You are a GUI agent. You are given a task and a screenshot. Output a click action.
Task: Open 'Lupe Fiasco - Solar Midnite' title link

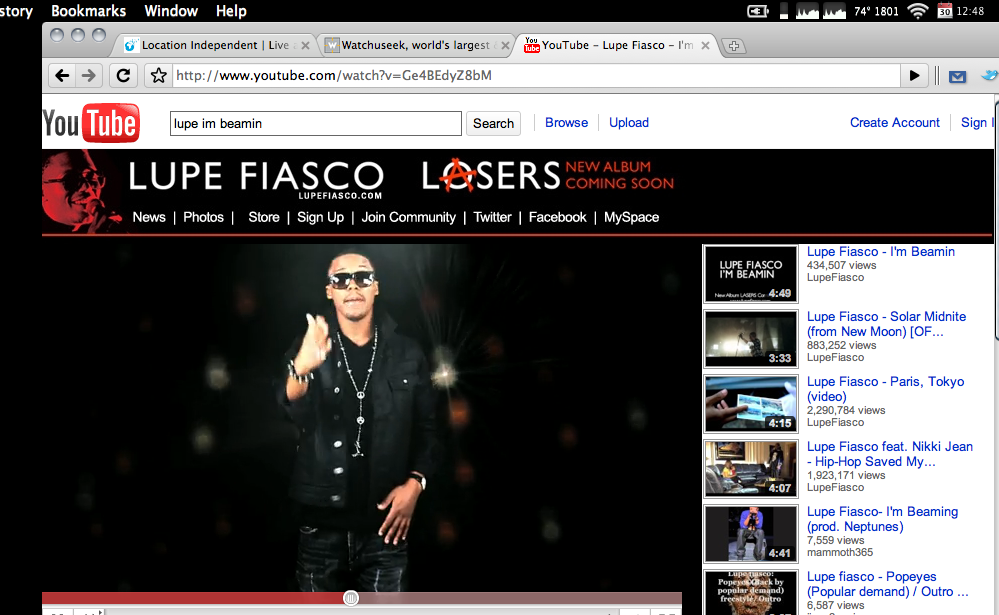tap(886, 324)
